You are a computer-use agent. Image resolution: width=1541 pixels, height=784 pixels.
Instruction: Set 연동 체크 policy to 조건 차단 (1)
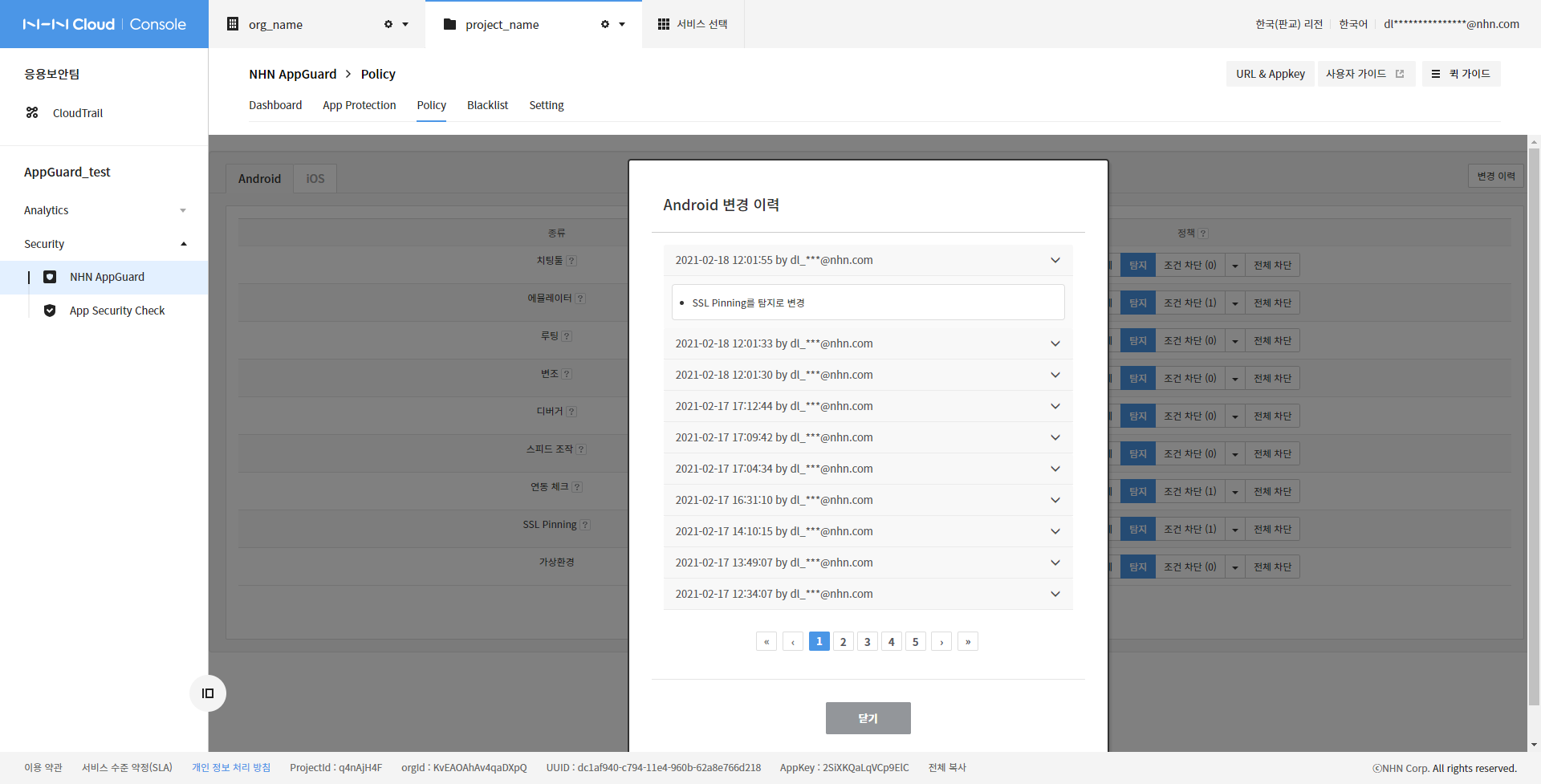[1190, 492]
